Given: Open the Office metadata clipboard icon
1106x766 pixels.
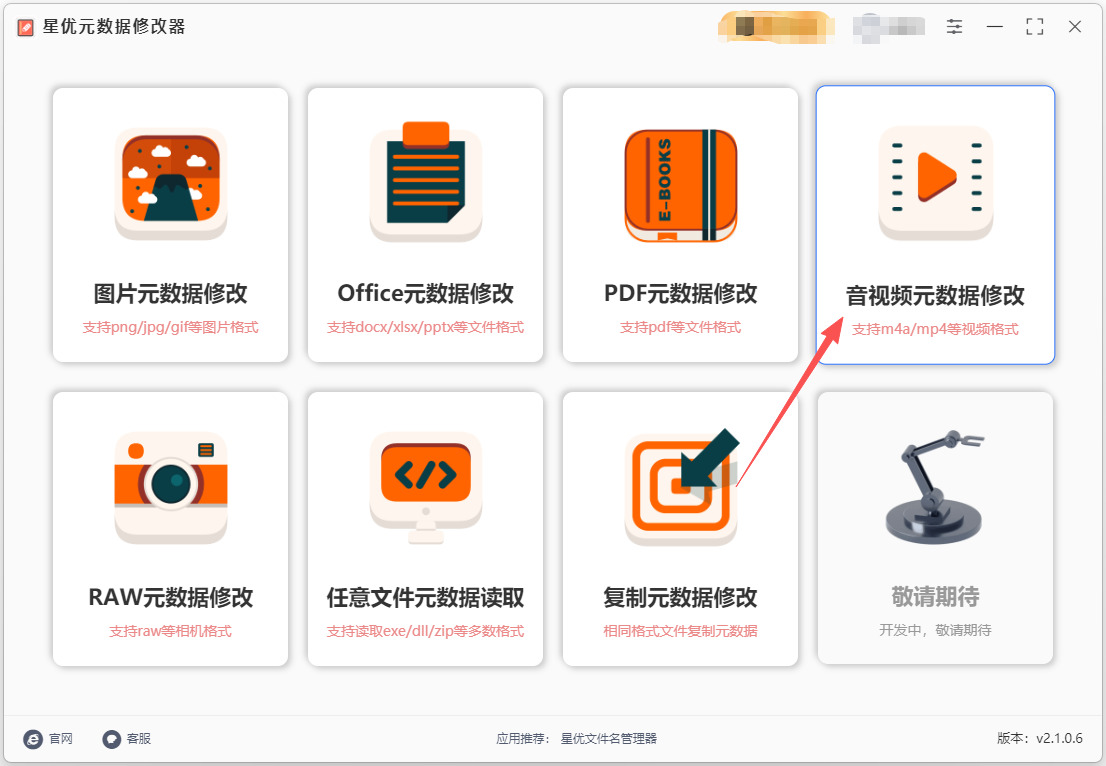Looking at the screenshot, I should 426,182.
